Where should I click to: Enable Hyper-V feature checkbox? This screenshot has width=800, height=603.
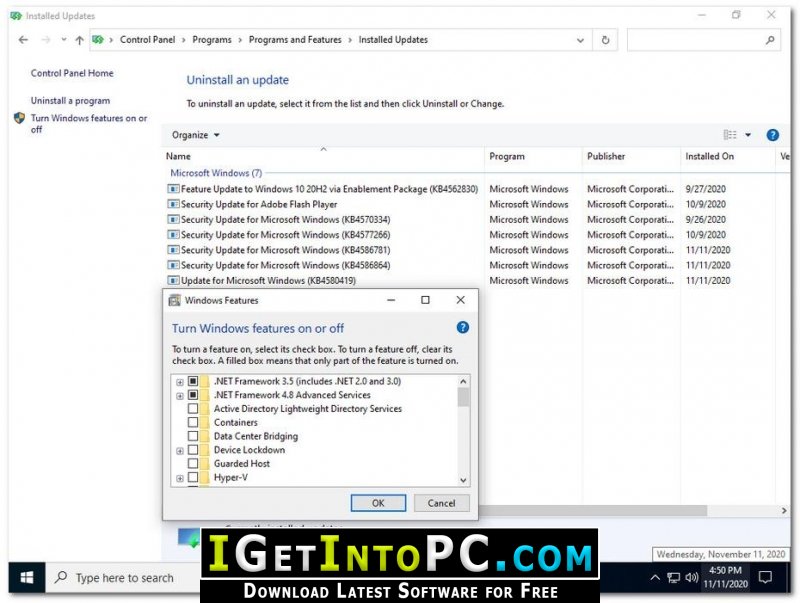tap(193, 478)
